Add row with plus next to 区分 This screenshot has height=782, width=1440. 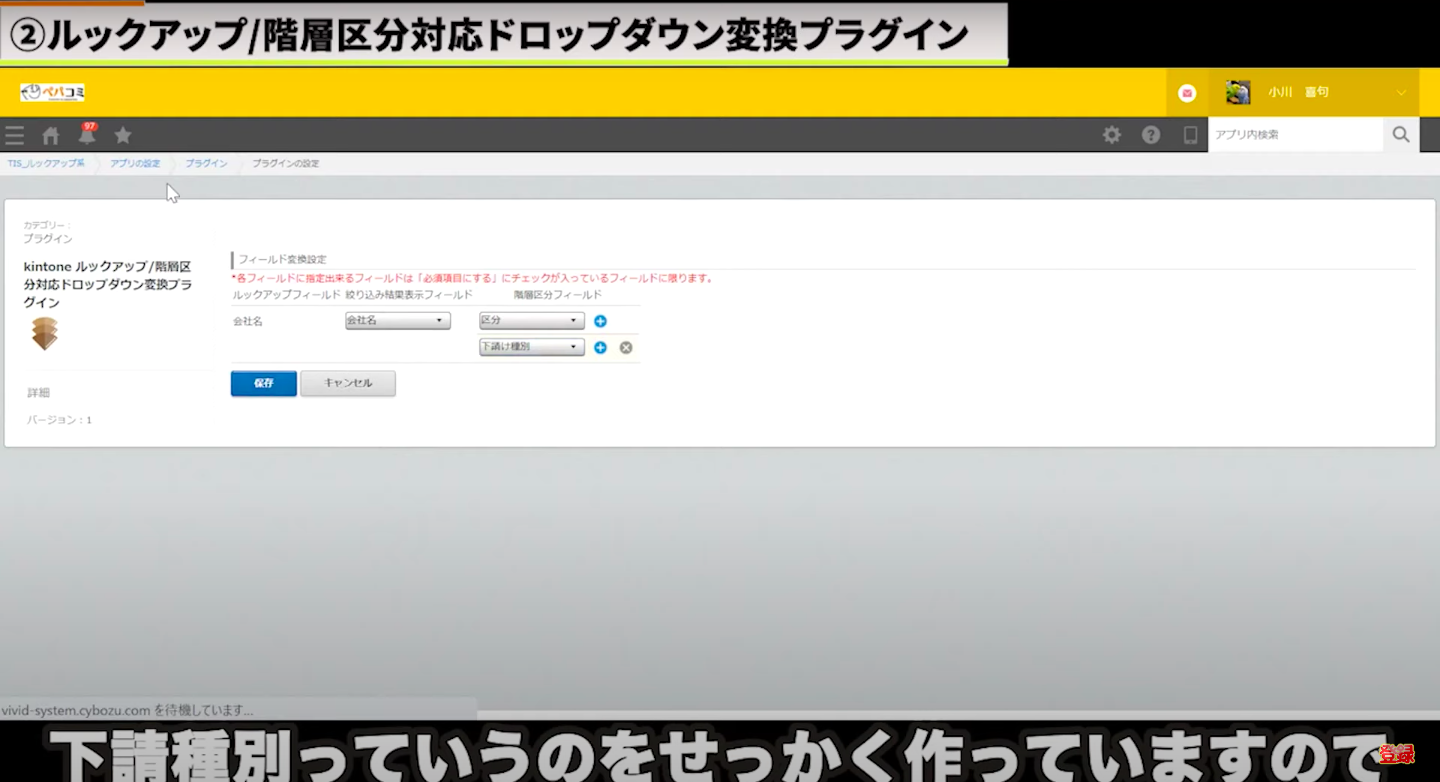click(x=600, y=321)
